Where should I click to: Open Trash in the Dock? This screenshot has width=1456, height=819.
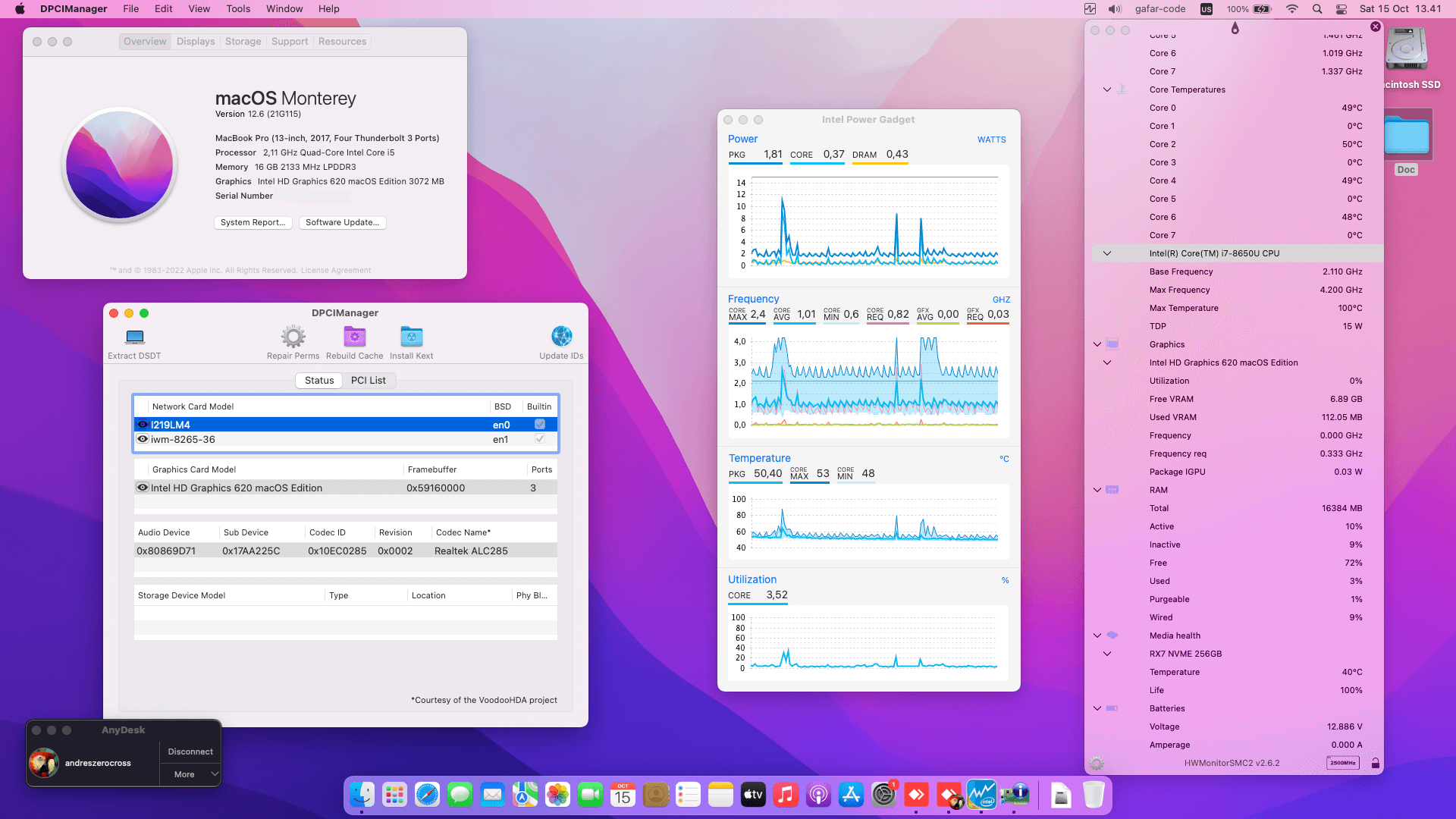point(1094,795)
